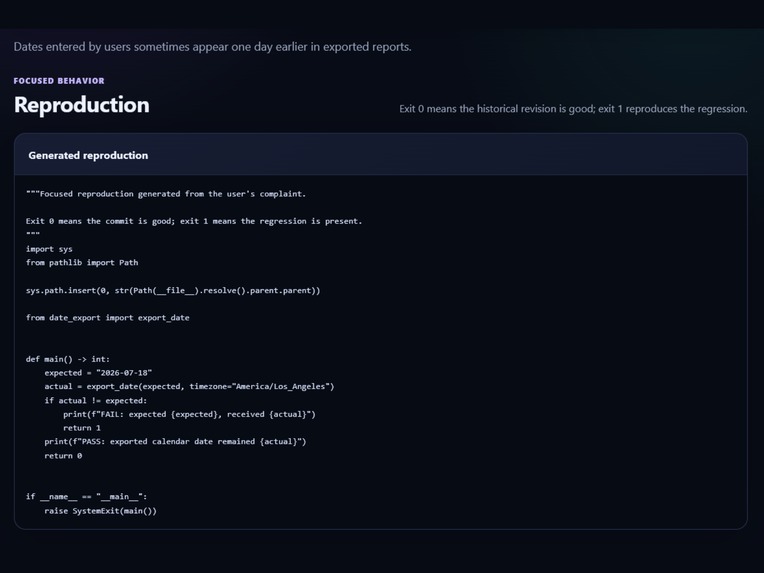Click the note 'Exit 0 means the historical revision is good'
Viewport: 764px width, 573px height.
click(x=573, y=109)
